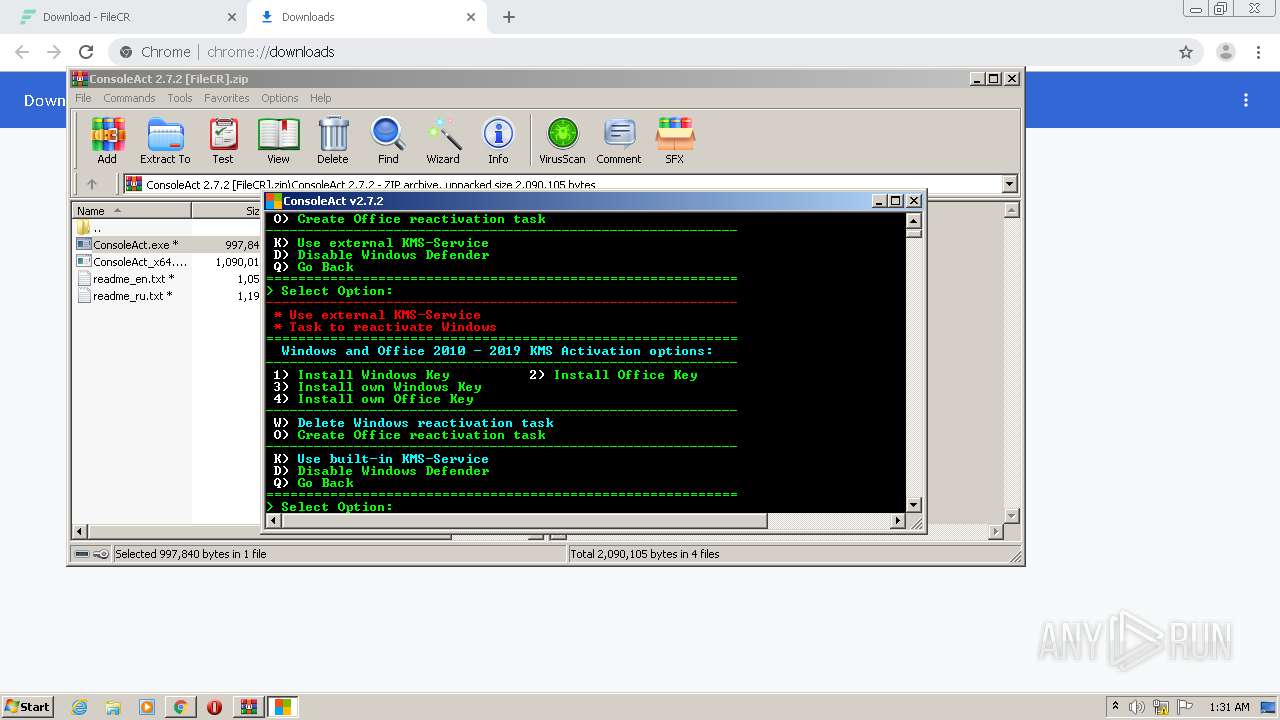Viewport: 1280px width, 720px height.
Task: Click the Info toolbar icon
Action: coord(498,140)
